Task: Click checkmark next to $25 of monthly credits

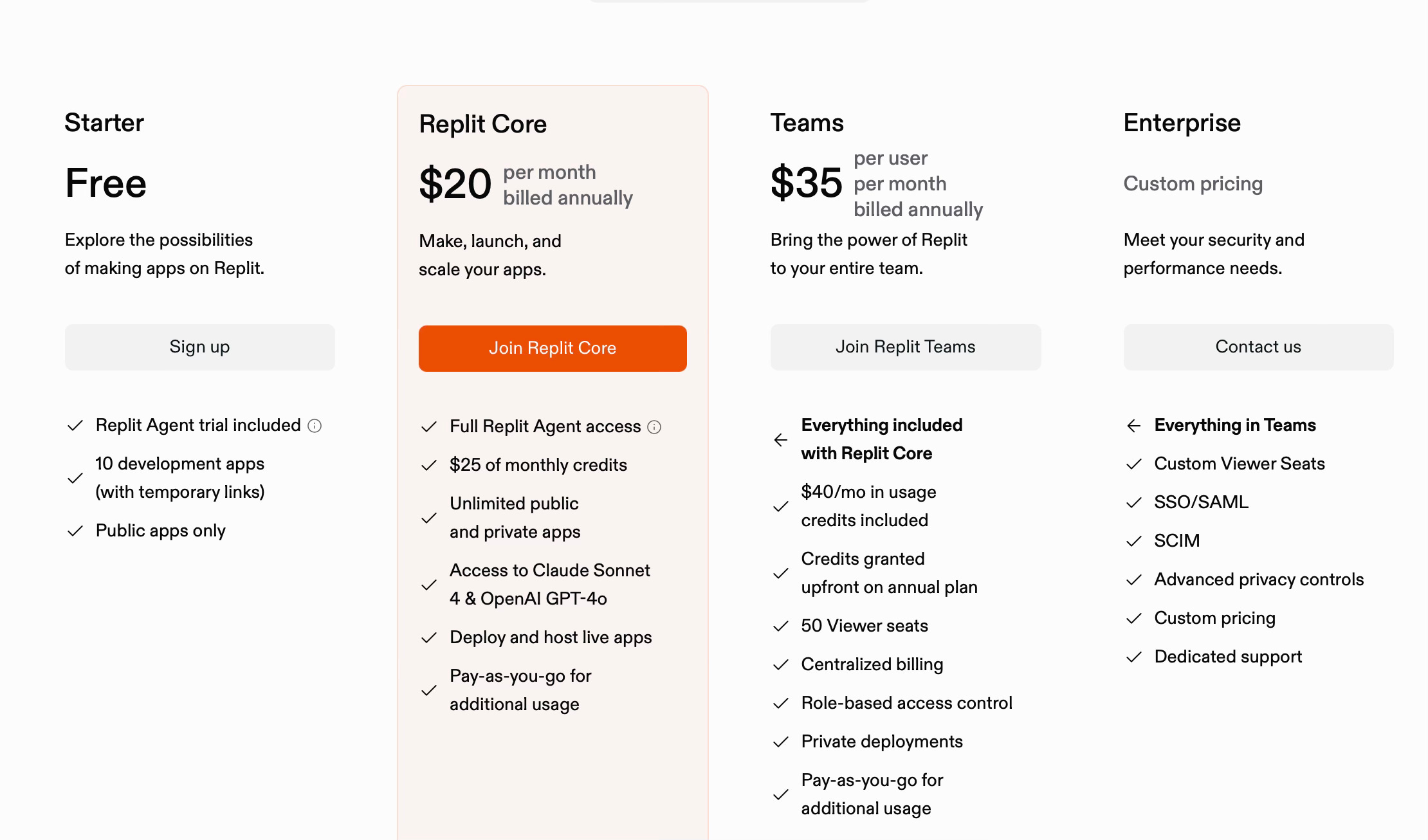Action: point(429,466)
